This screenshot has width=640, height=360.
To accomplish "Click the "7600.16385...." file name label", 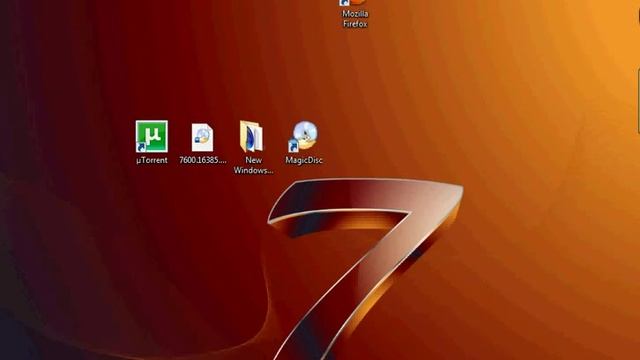I will [x=202, y=160].
